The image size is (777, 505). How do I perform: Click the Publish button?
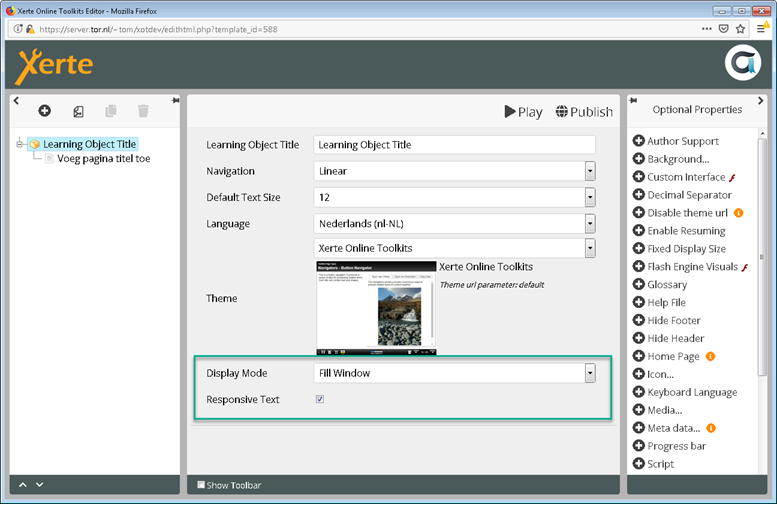584,112
